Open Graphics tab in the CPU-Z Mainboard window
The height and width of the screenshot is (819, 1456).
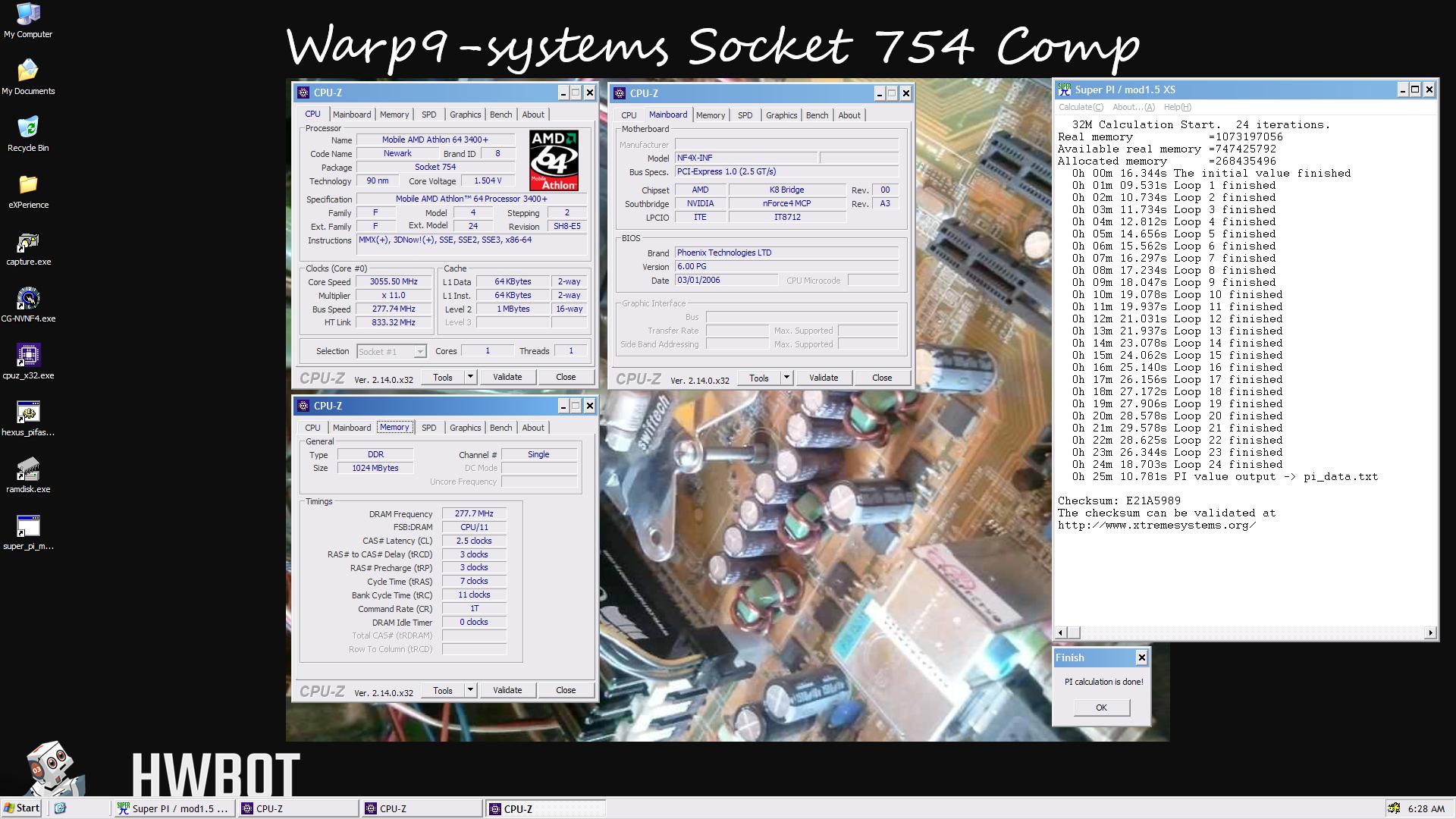click(781, 115)
